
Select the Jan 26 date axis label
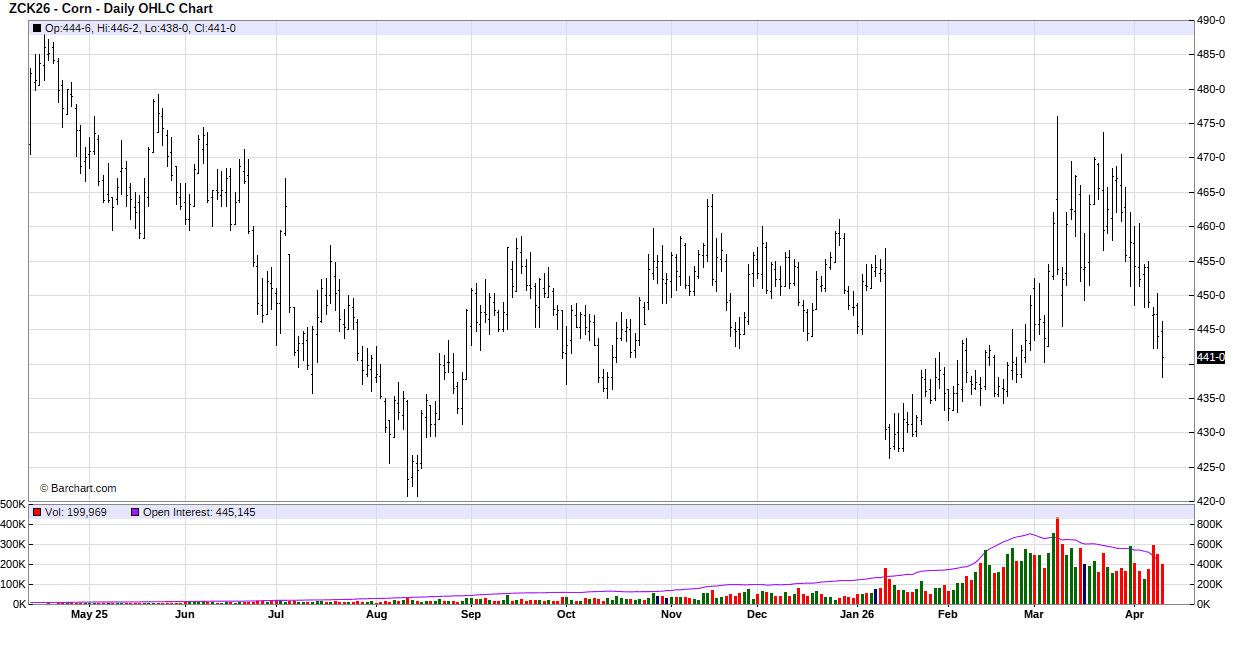tap(857, 615)
